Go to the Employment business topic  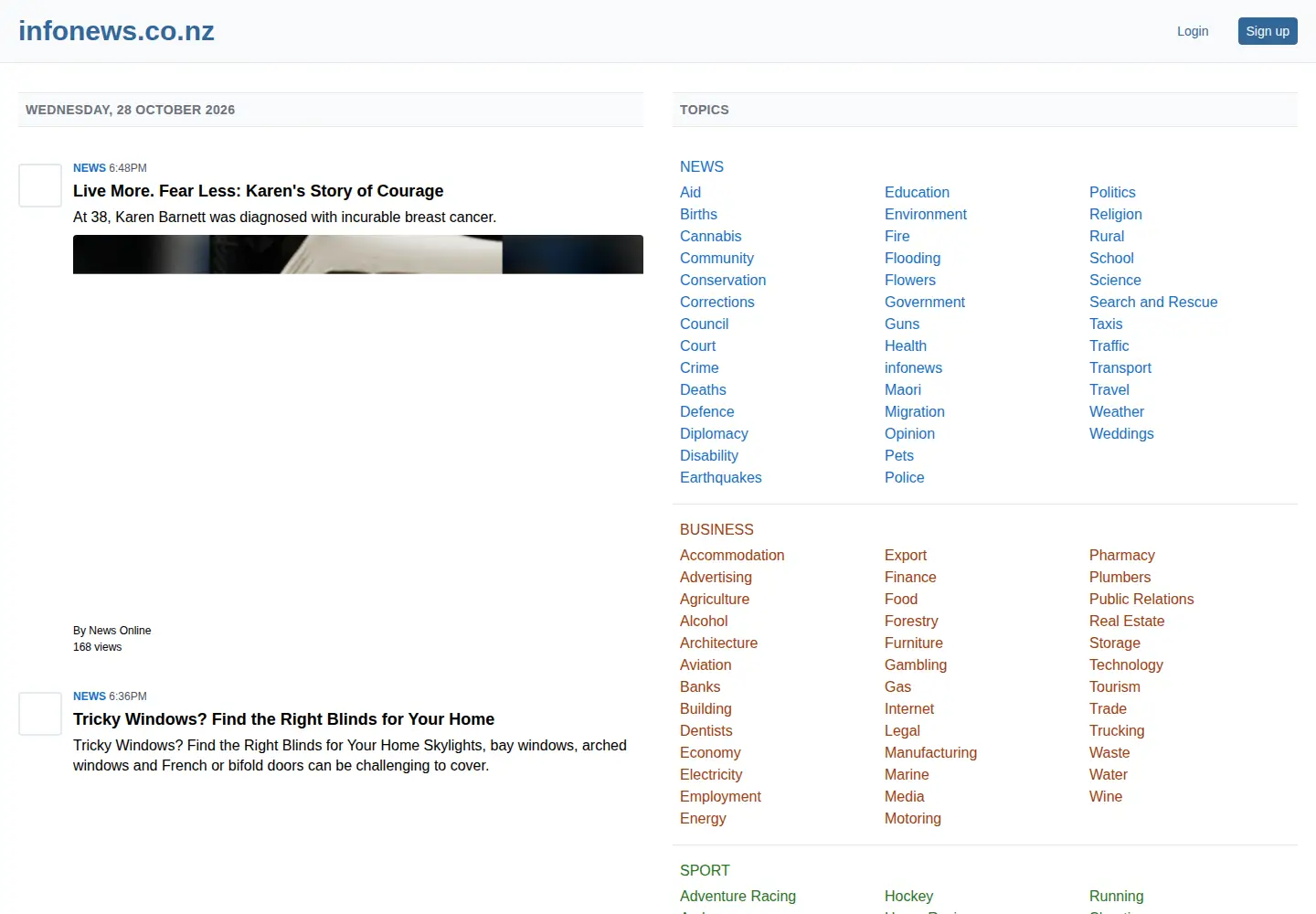720,796
